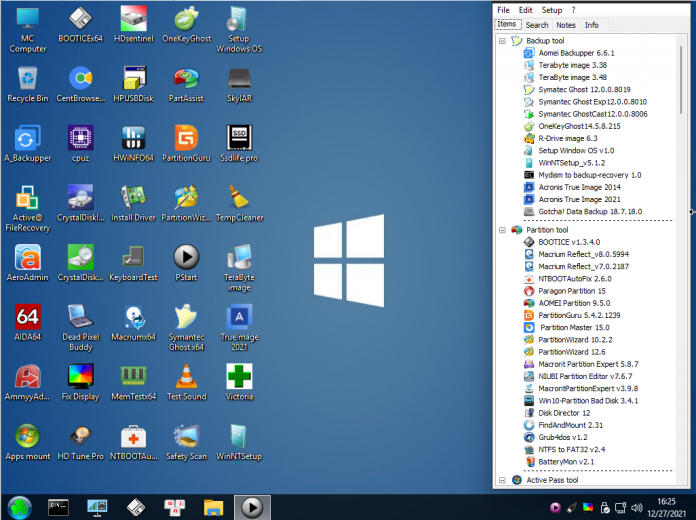Select Gotcha! Data Backup 18.7.18.0 entry
The height and width of the screenshot is (520, 696).
point(590,212)
